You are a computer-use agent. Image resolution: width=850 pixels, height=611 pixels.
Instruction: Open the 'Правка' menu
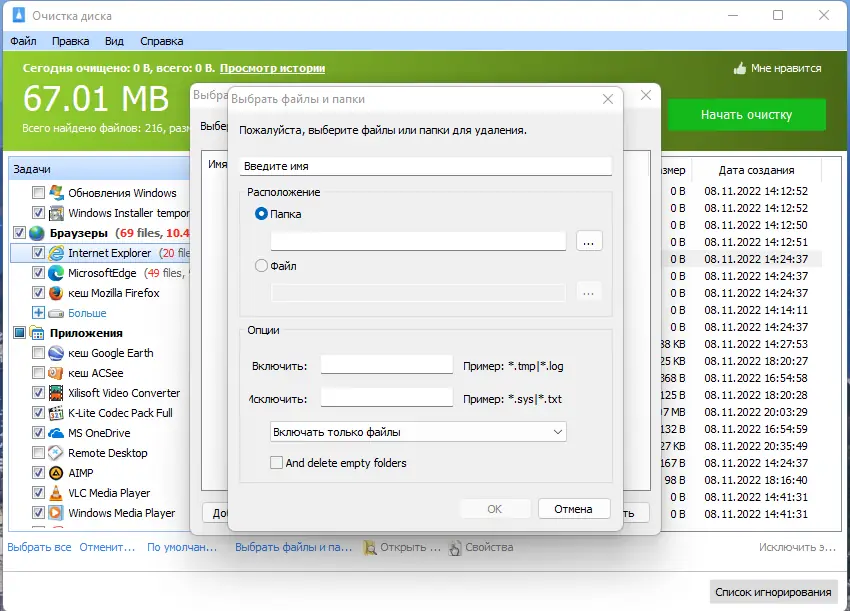pos(70,41)
